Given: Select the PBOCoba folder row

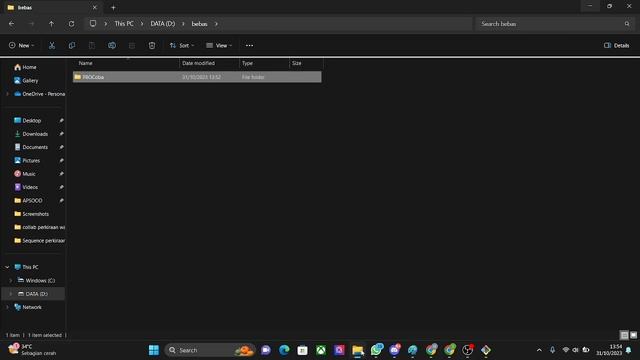Looking at the screenshot, I should coord(197,77).
